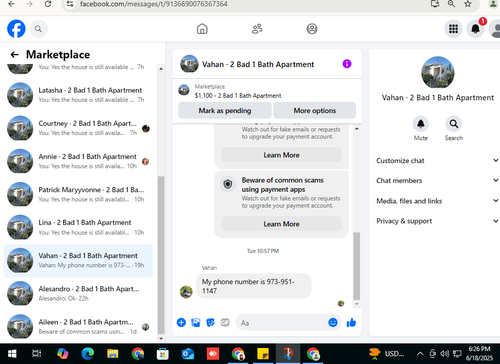Click the listing thumbnail in right panel
The image size is (500, 364).
438,72
